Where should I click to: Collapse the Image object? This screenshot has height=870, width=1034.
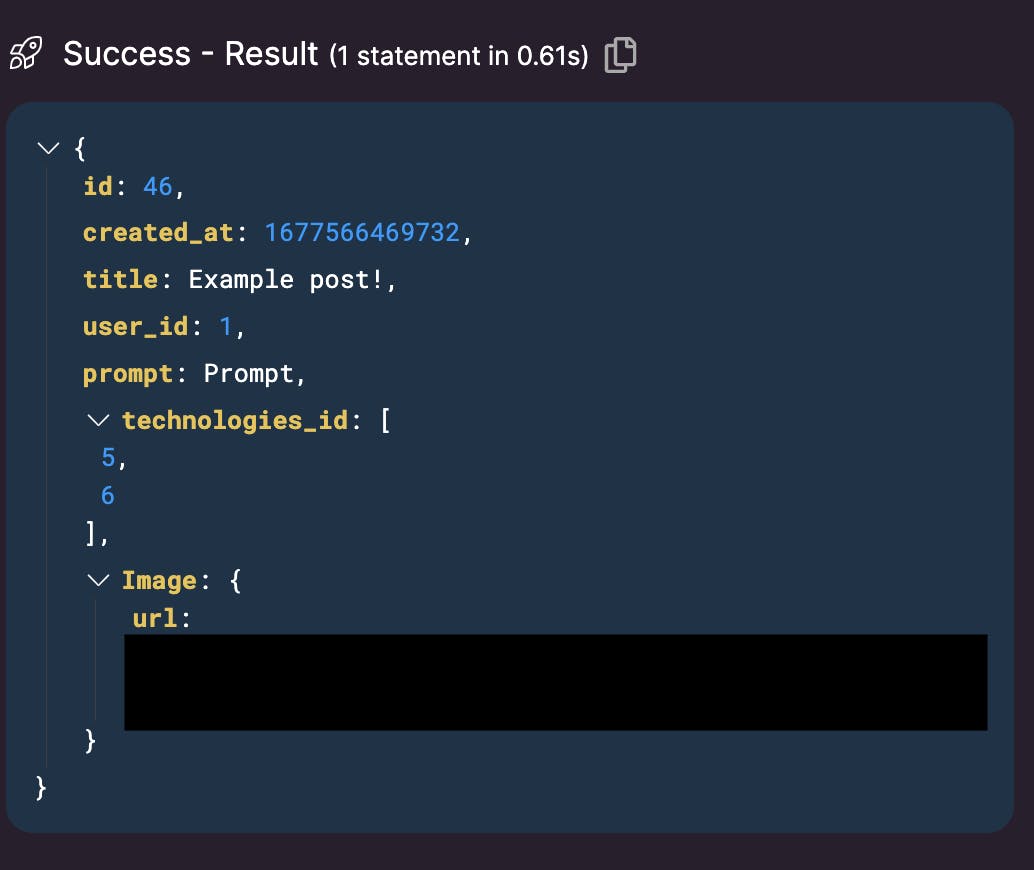point(98,580)
